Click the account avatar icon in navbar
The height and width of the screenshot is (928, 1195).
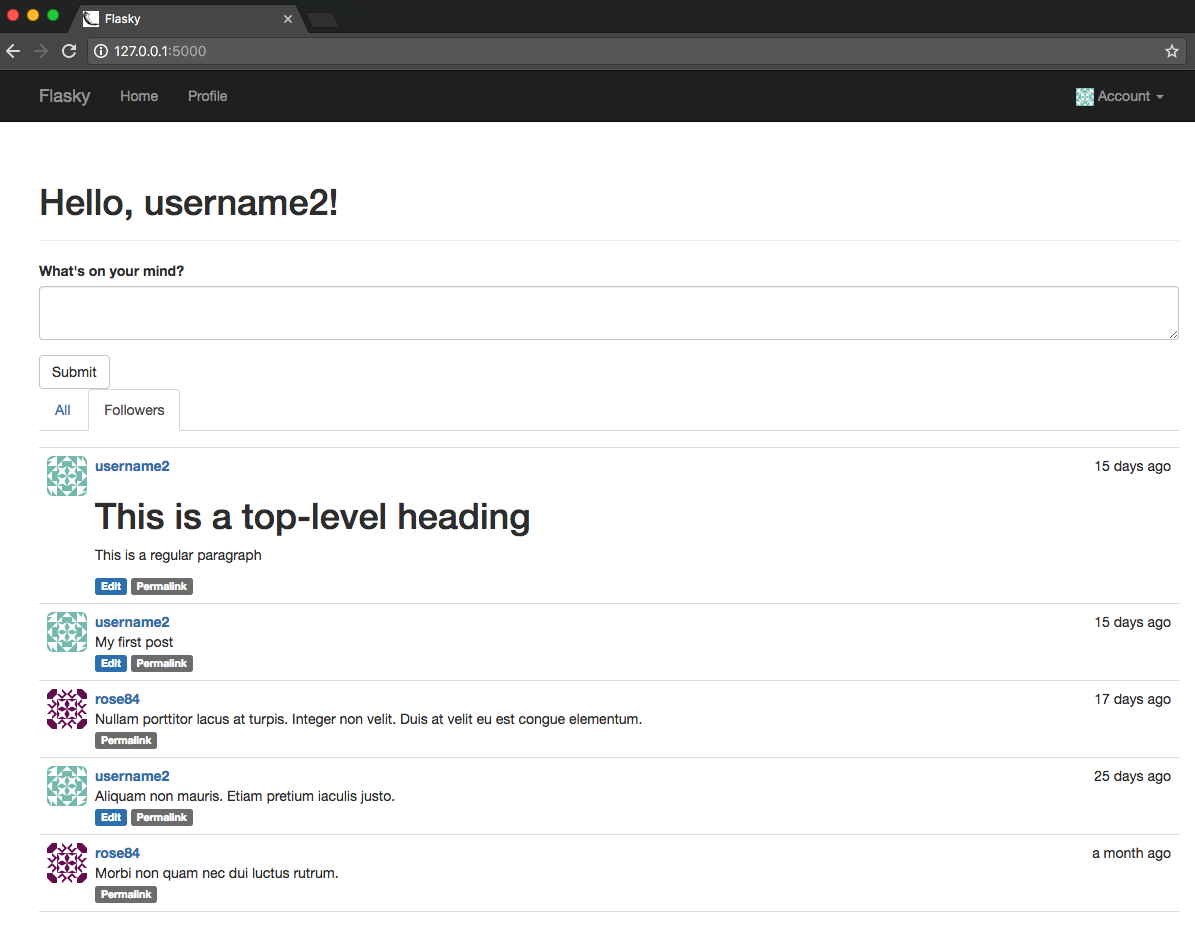tap(1084, 97)
